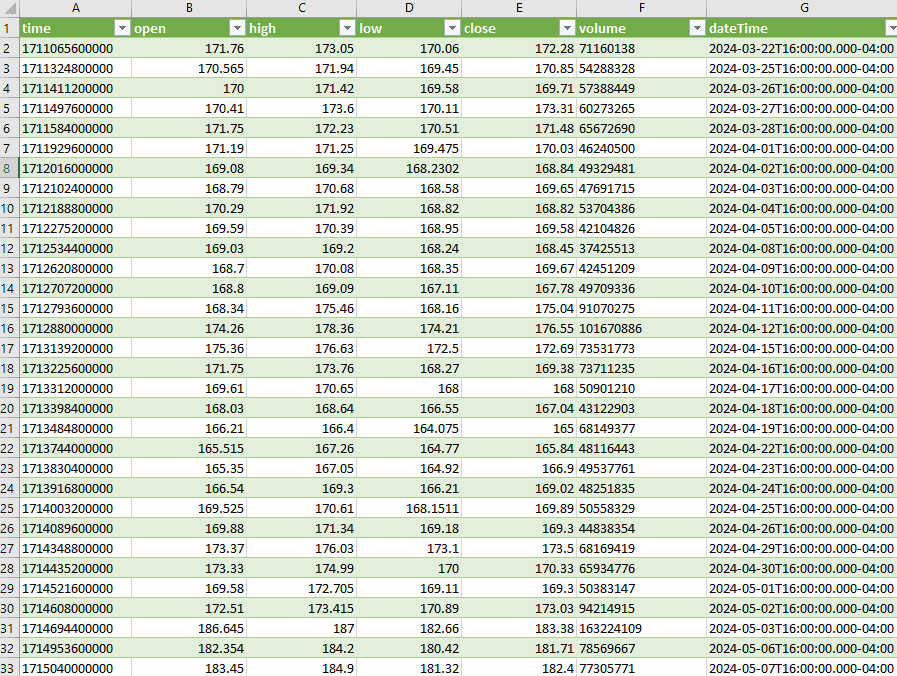897x676 pixels.
Task: Open the low column filter dropdown
Action: (452, 28)
